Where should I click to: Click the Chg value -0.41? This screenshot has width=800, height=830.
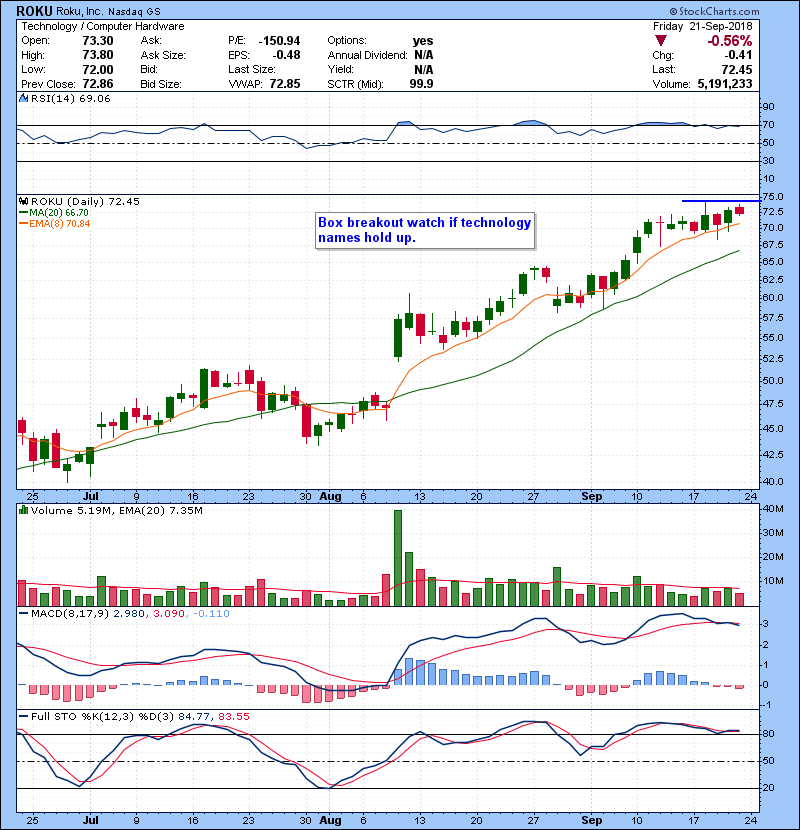(738, 55)
